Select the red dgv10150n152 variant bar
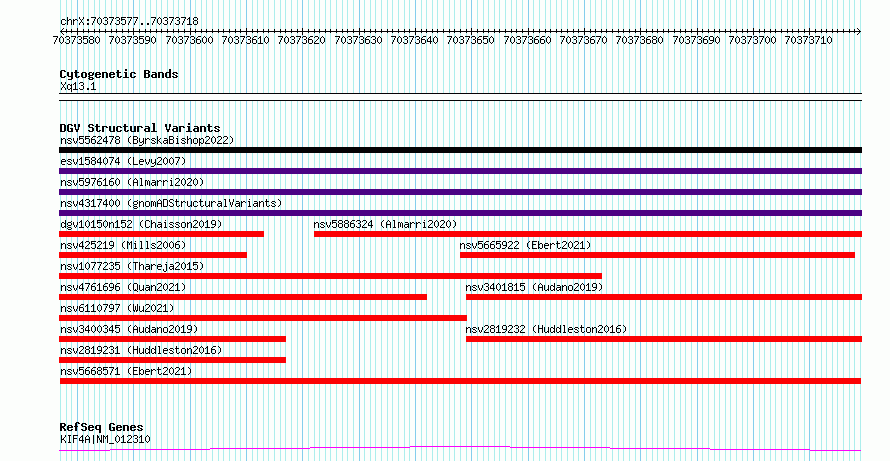890x461 pixels. point(161,234)
